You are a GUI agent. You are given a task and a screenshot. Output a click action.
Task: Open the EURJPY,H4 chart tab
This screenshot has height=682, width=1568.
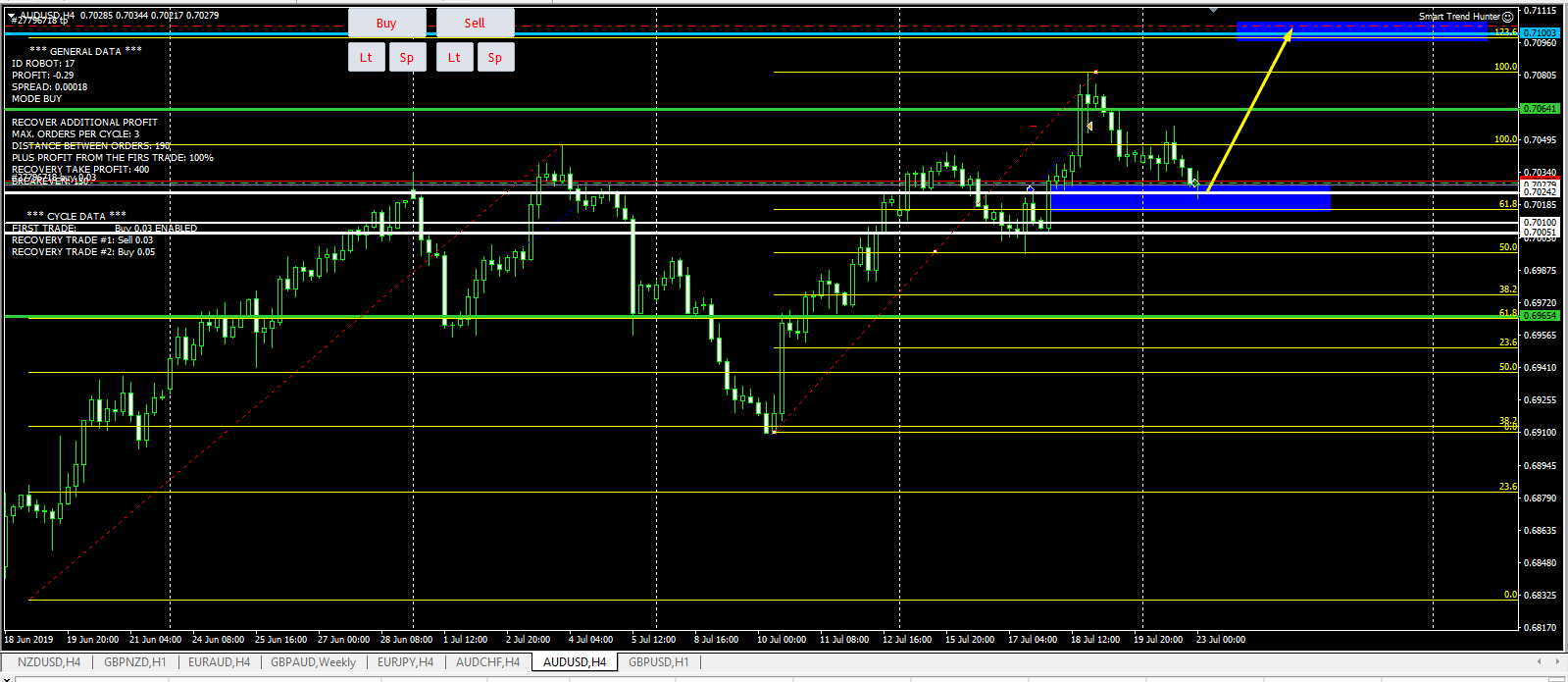click(405, 662)
